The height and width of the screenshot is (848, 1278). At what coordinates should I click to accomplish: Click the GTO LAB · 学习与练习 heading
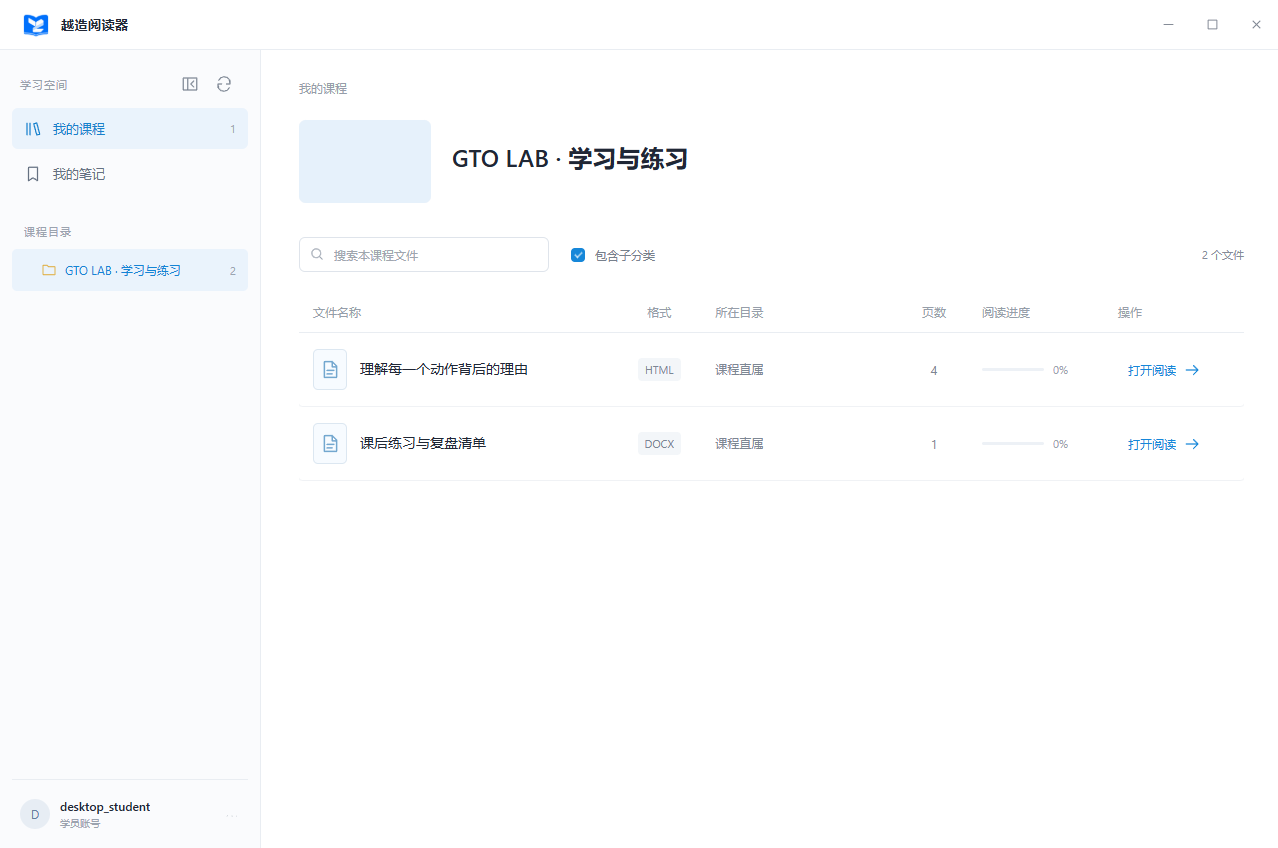[570, 159]
